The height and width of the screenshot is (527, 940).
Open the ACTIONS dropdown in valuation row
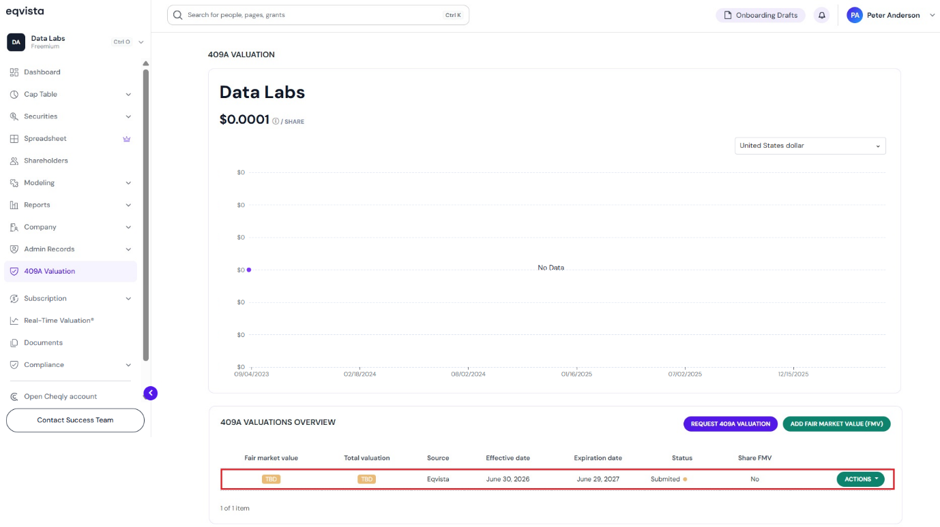(x=860, y=479)
